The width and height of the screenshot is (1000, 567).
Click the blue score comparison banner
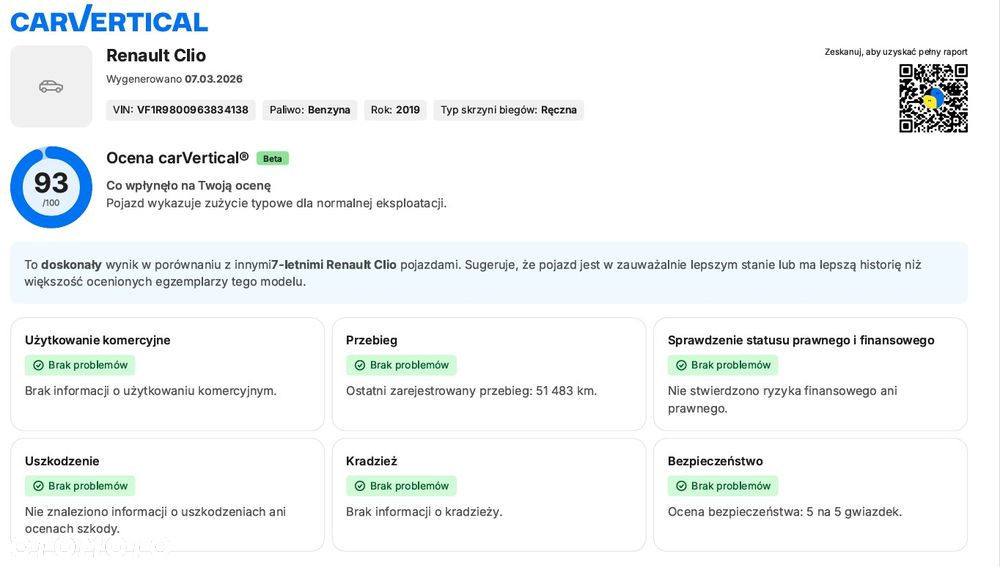click(x=489, y=273)
